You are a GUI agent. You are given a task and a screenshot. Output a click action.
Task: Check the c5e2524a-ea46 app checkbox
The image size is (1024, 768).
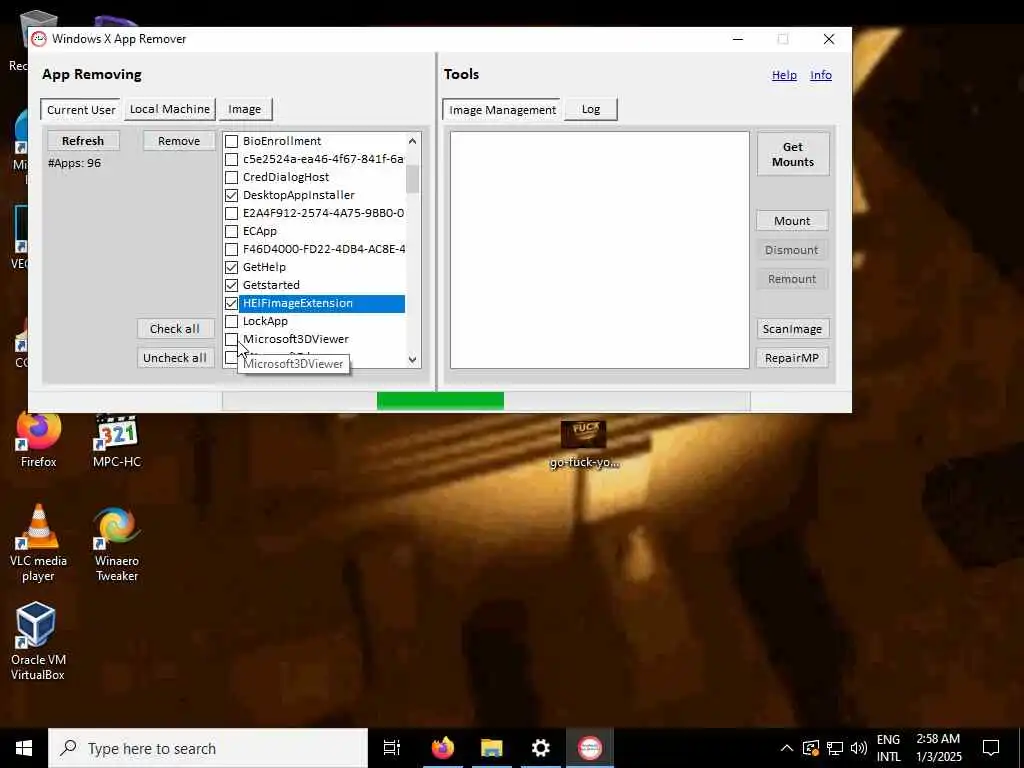[231, 159]
